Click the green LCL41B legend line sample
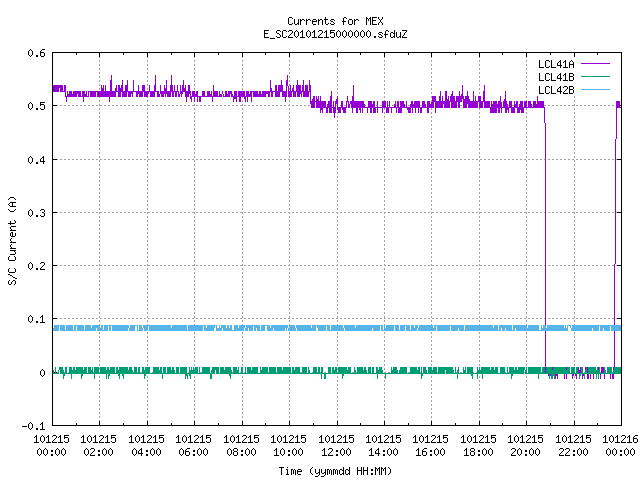Screen dimensions: 640x480 pyautogui.click(x=595, y=77)
